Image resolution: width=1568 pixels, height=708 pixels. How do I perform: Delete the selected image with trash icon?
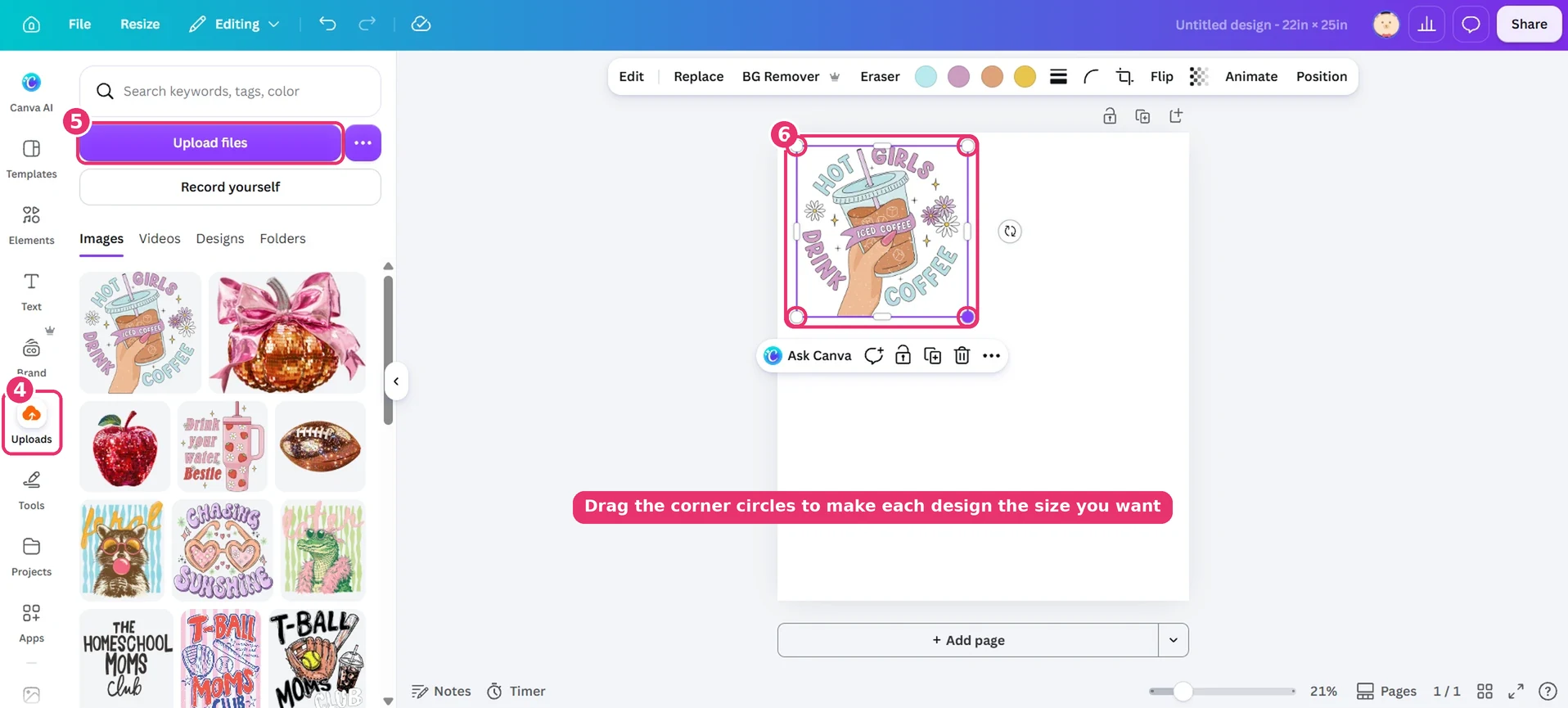(x=962, y=355)
